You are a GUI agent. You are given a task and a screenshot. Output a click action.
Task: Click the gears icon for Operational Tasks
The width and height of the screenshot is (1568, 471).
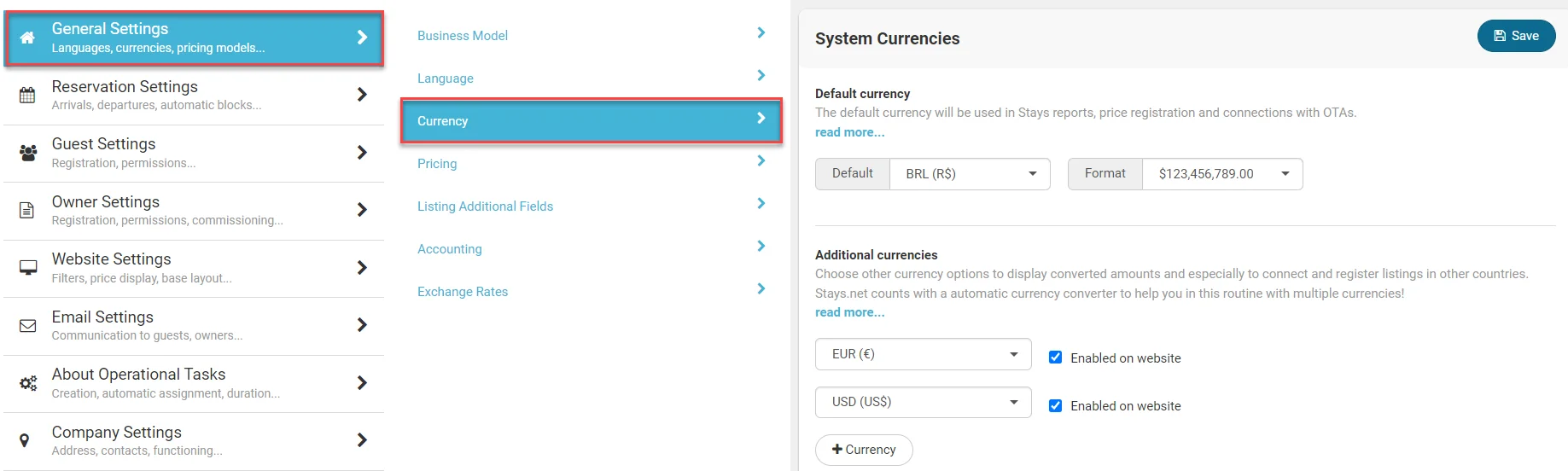coord(28,383)
